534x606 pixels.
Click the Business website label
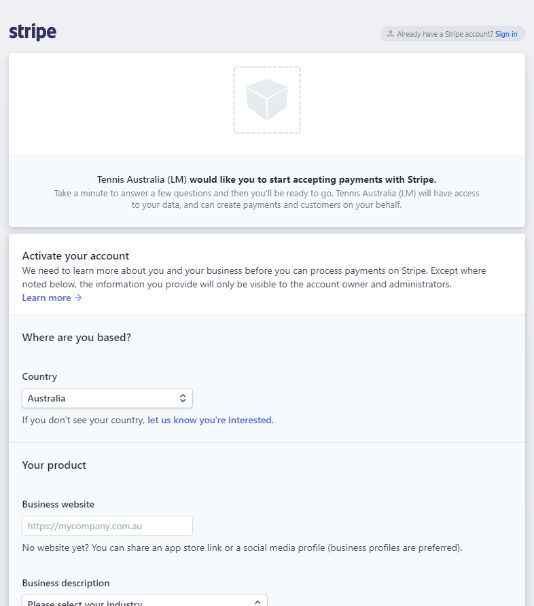coord(58,504)
